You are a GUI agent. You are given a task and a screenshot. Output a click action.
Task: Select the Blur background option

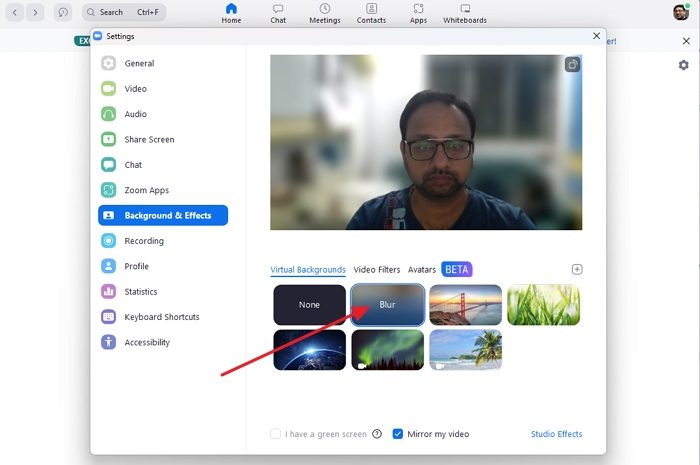point(388,305)
